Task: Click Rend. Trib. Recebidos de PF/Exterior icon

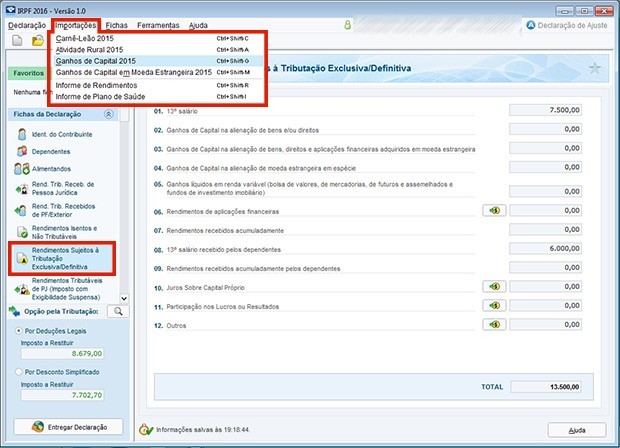Action: (x=21, y=210)
